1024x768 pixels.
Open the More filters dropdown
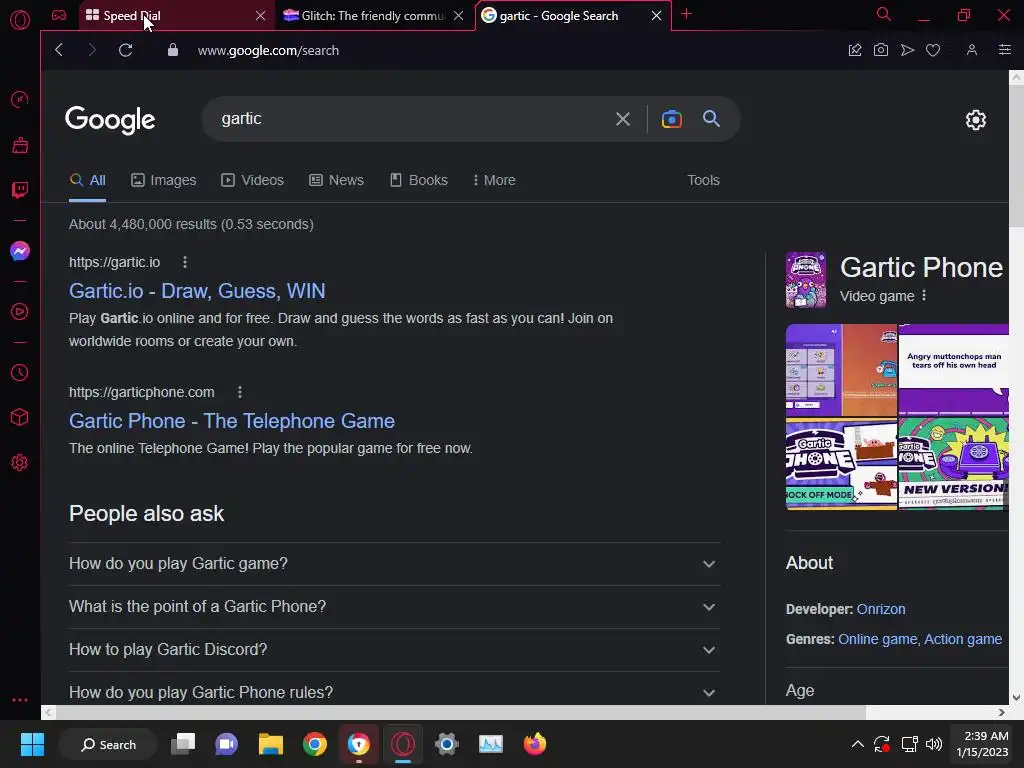(494, 180)
